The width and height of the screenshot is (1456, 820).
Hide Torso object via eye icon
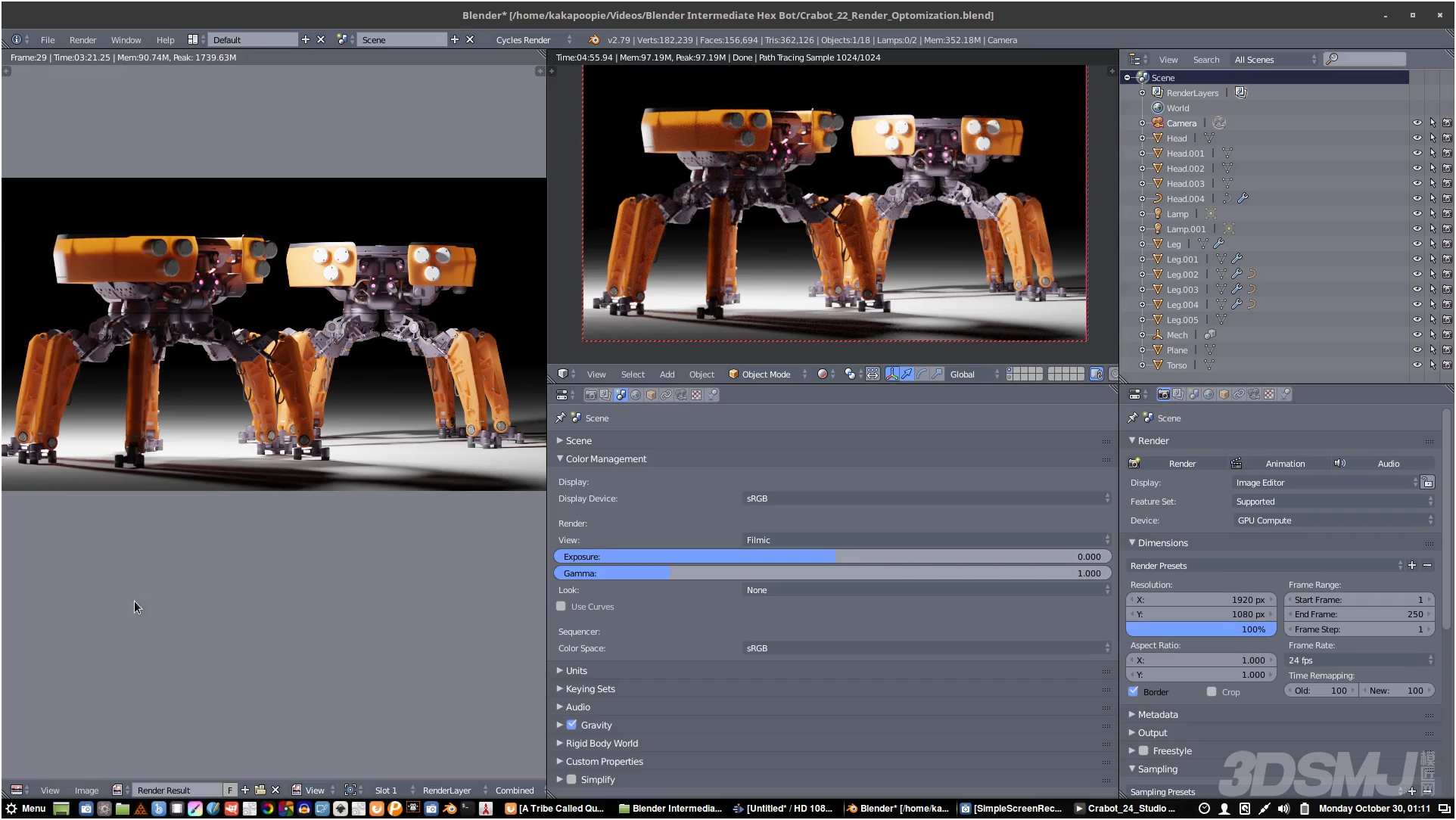coord(1417,365)
